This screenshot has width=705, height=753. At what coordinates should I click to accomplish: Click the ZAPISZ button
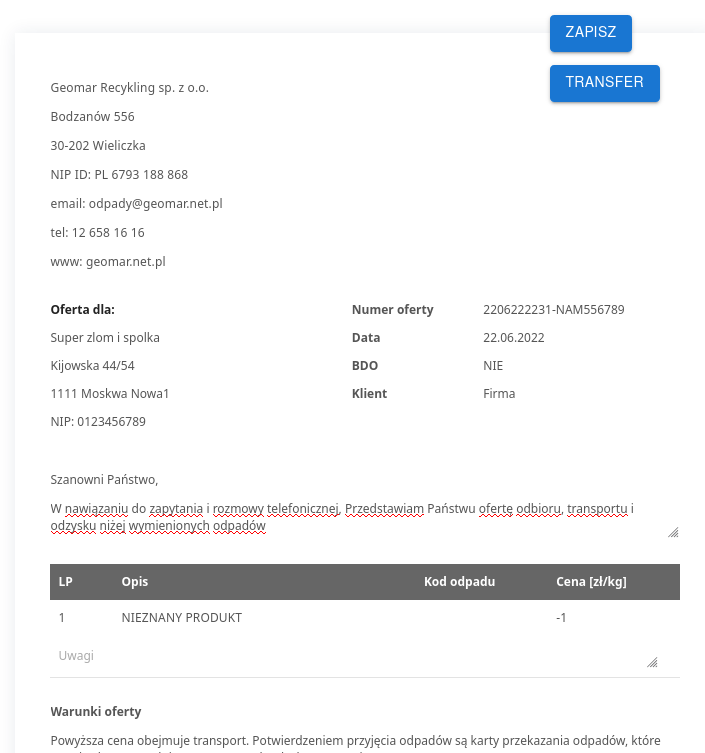[x=590, y=32]
